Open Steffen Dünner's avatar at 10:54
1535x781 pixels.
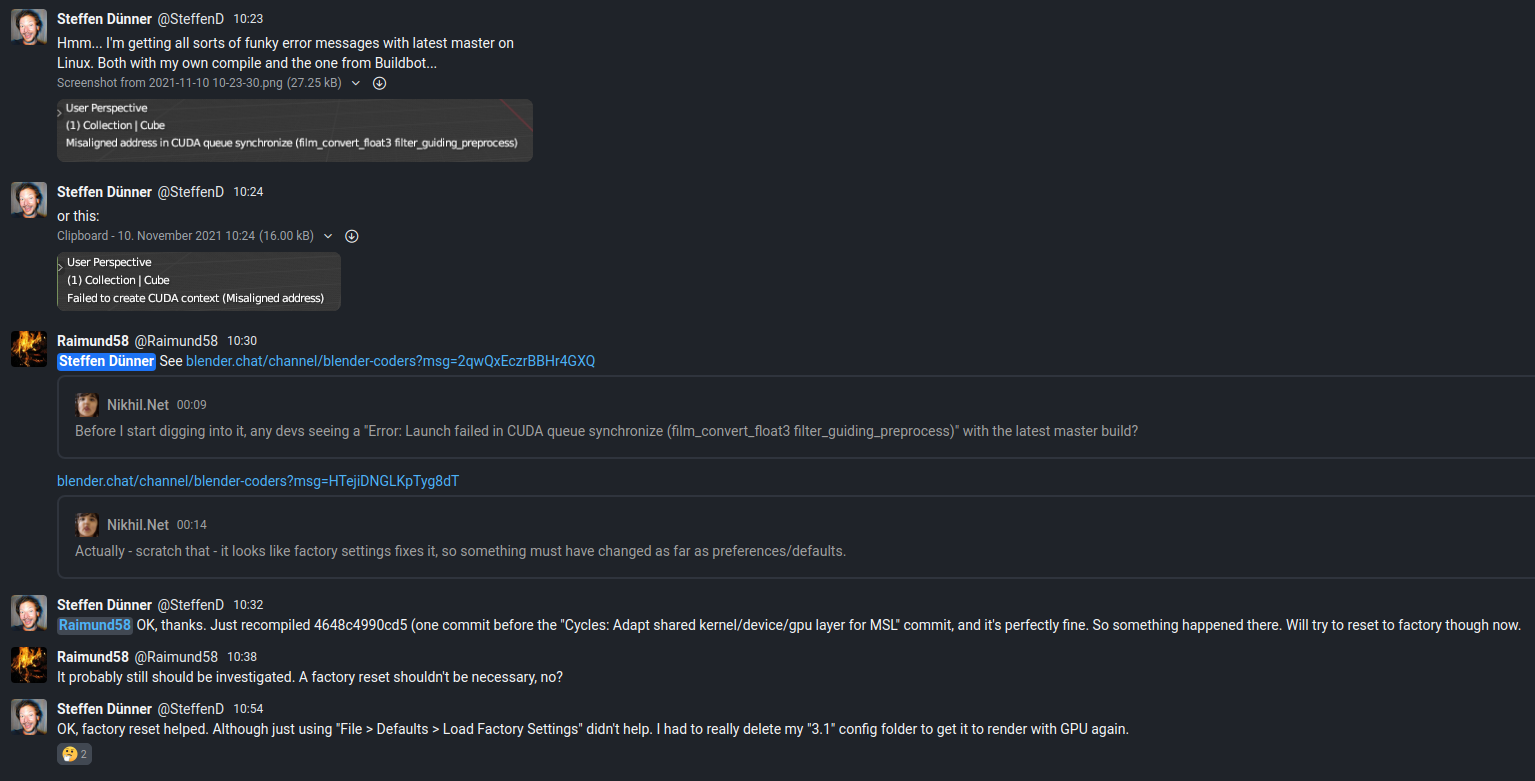29,717
